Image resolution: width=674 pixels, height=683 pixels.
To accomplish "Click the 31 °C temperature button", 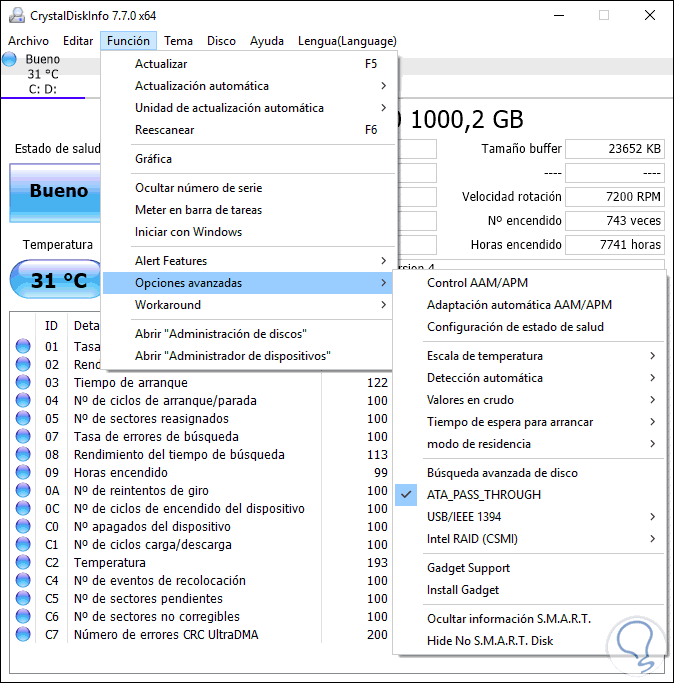I will [56, 279].
